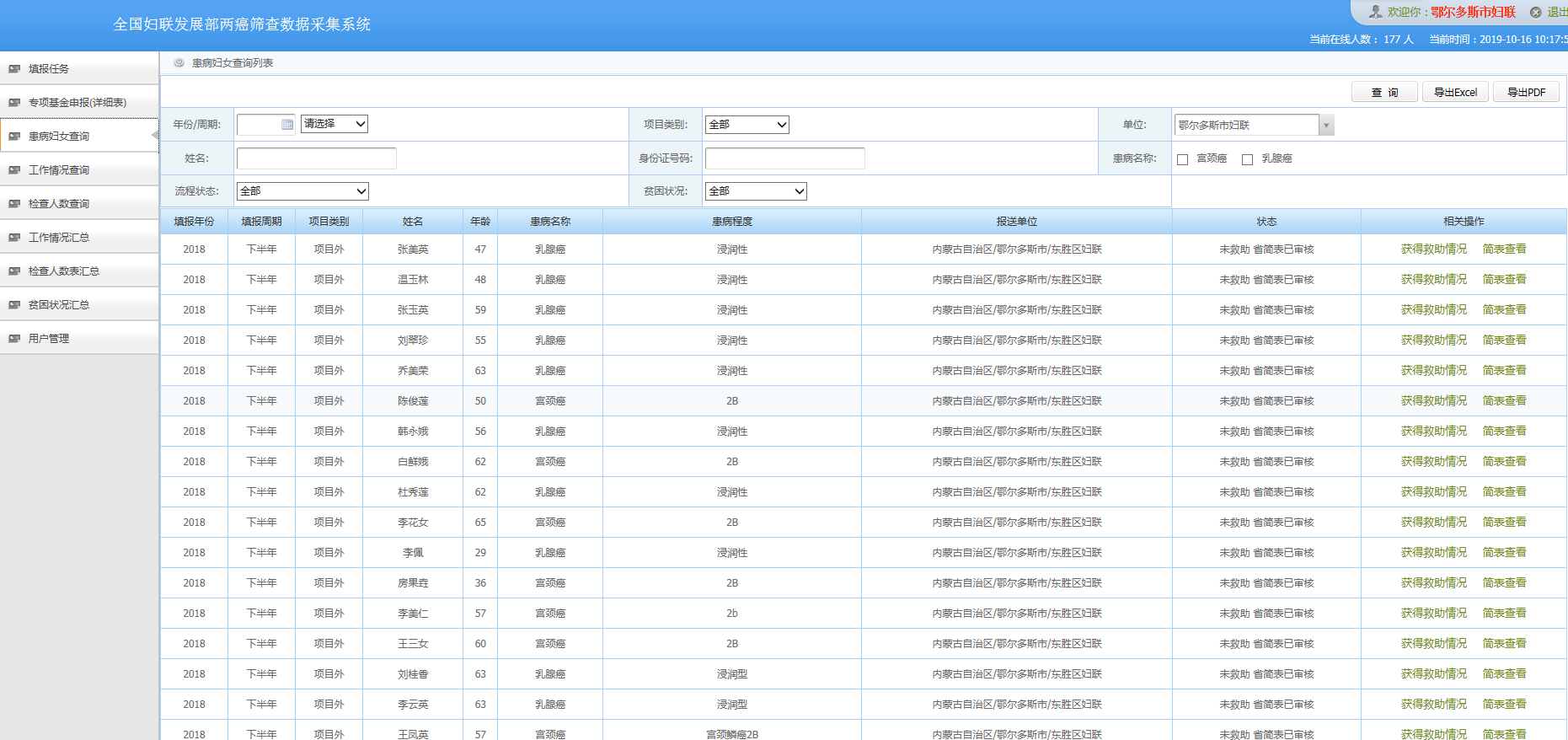Click the 查询 button
This screenshot has height=740, width=1568.
1384,93
